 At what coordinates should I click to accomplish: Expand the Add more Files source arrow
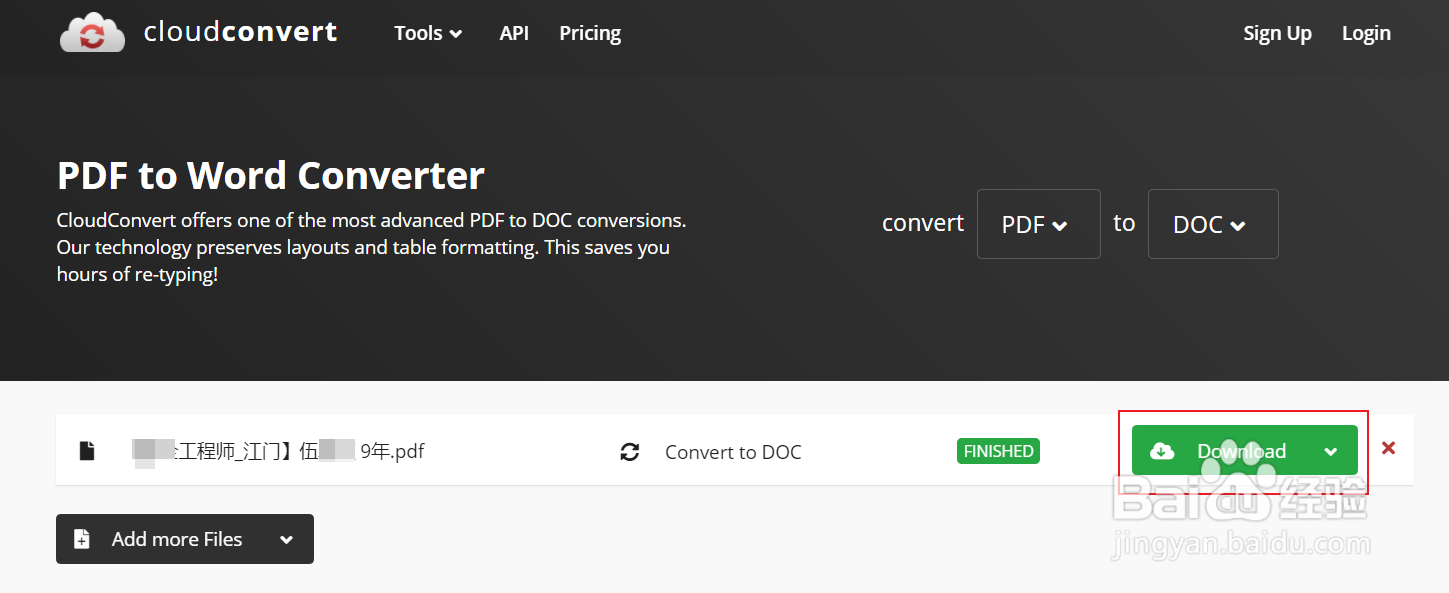pos(287,539)
